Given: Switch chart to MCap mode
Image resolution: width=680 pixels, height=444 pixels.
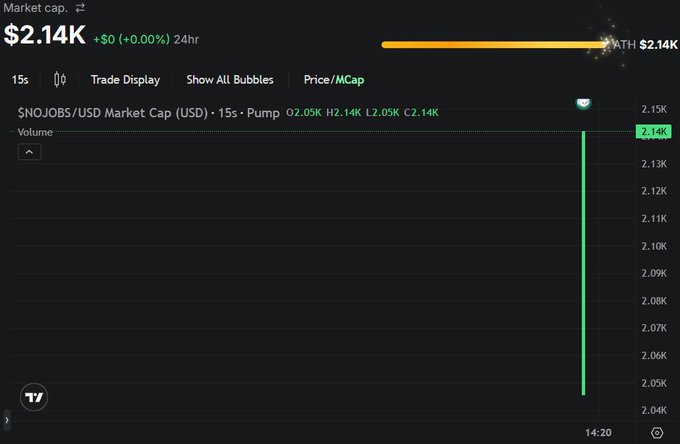Looking at the screenshot, I should 350,80.
